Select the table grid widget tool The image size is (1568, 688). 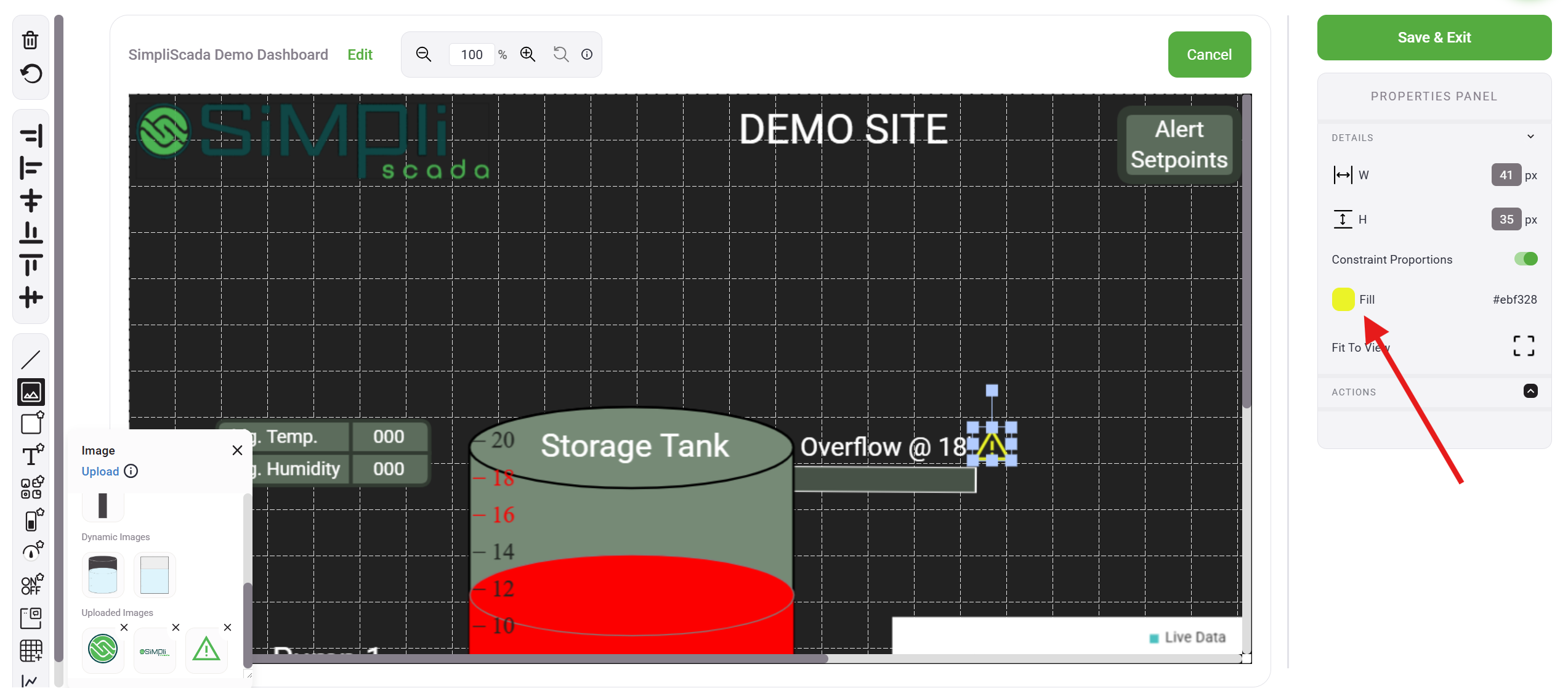click(x=31, y=650)
